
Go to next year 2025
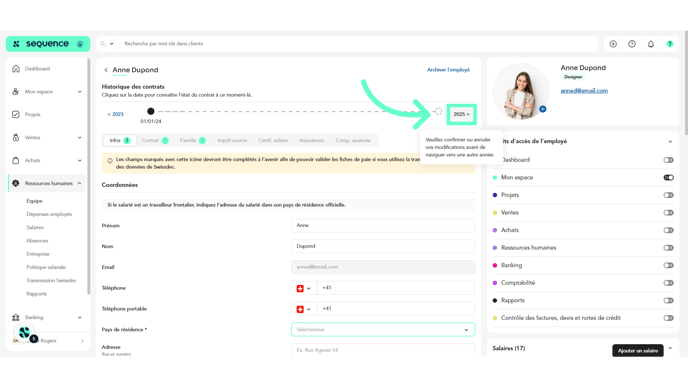click(x=461, y=114)
